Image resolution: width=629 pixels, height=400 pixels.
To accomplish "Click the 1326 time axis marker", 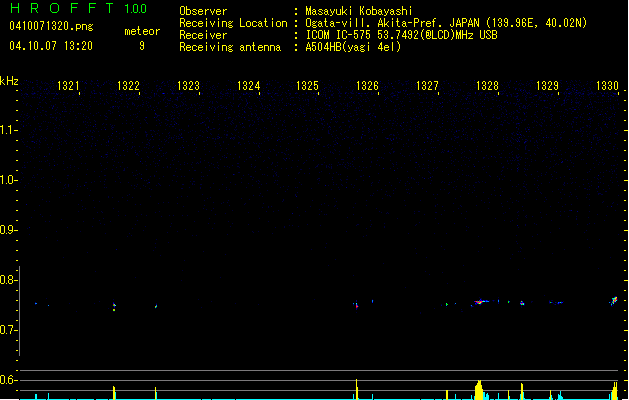I will tap(367, 86).
